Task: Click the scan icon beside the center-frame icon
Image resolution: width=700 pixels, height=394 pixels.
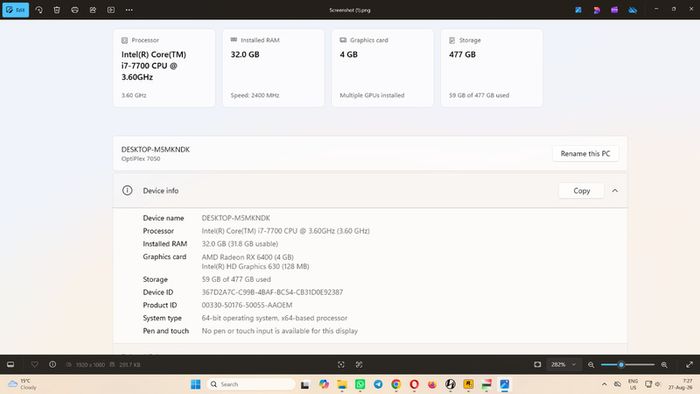Action: 359,365
